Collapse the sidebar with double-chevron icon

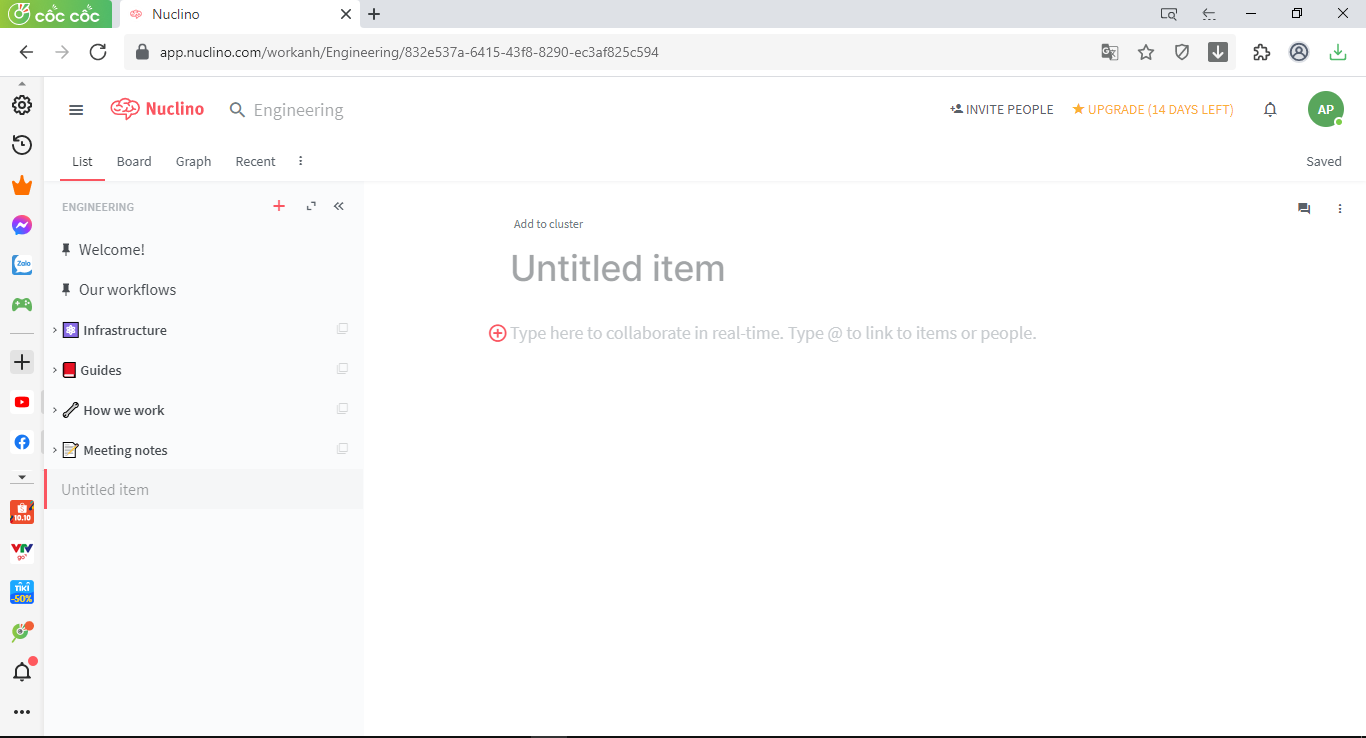pos(339,206)
